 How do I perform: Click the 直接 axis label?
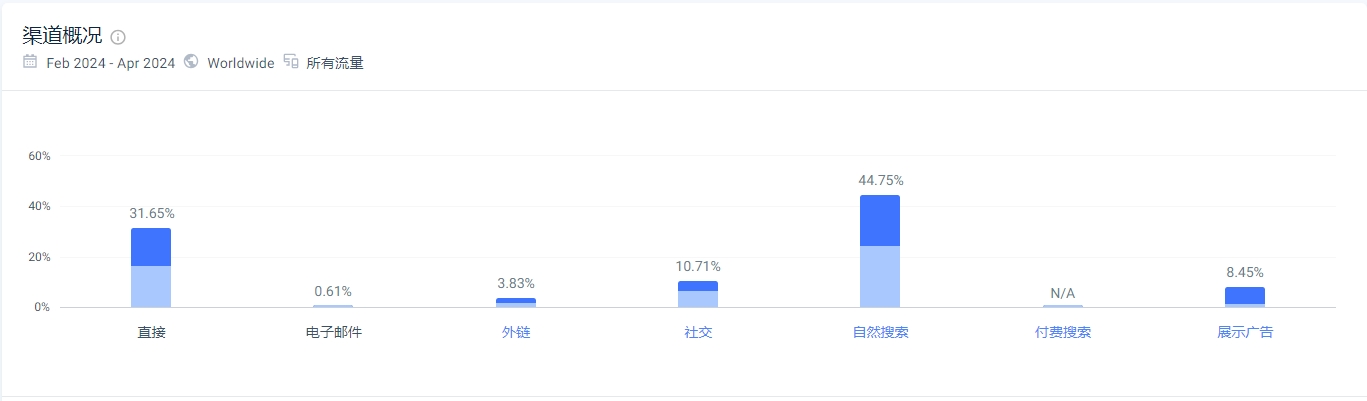click(x=151, y=332)
